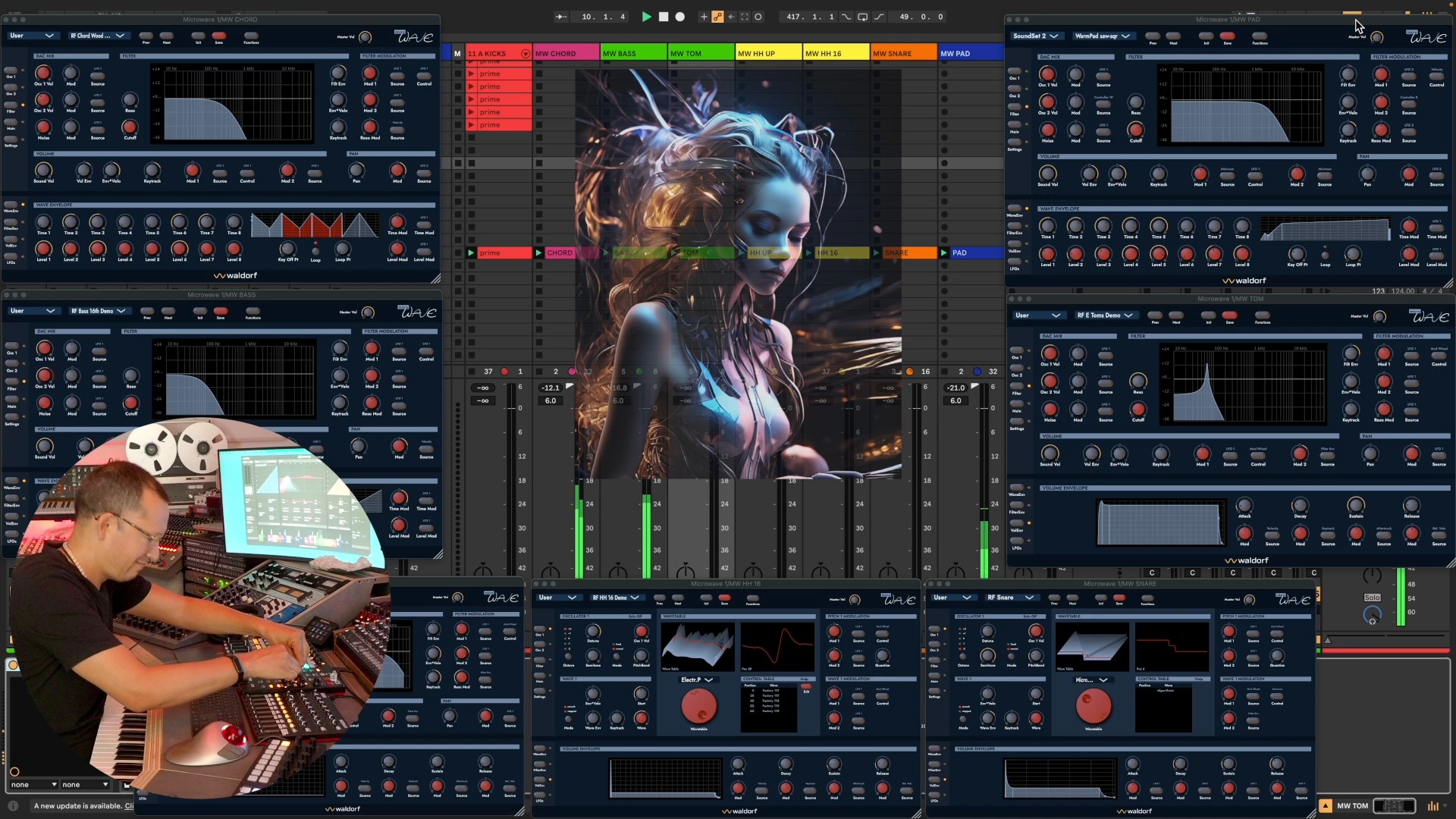Toggle the highlighted Automation Arm button
The width and height of the screenshot is (1456, 819).
(x=717, y=17)
